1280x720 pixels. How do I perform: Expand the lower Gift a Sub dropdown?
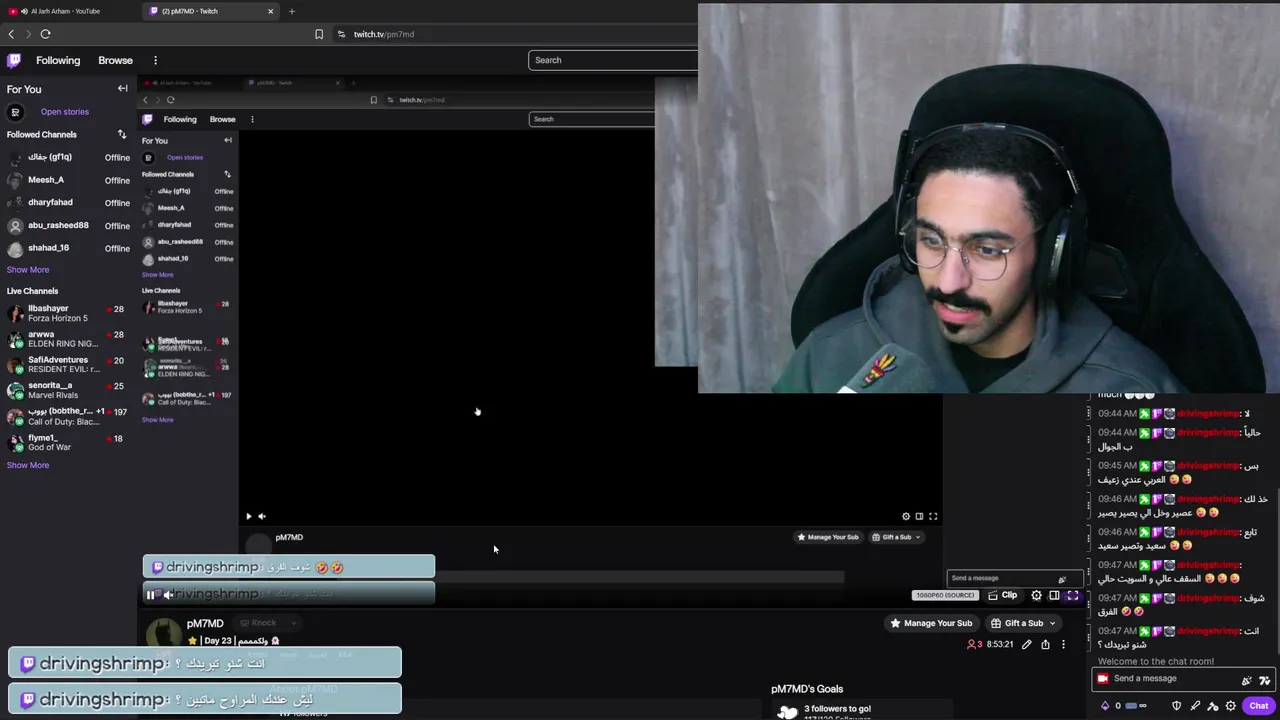(1022, 623)
